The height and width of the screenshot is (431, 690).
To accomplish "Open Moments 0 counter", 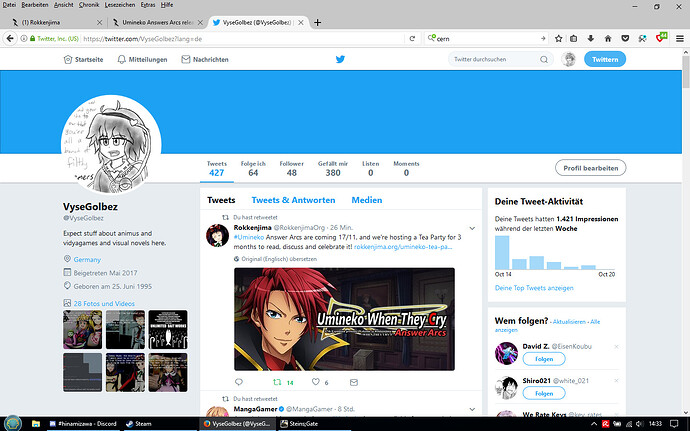I will point(406,169).
